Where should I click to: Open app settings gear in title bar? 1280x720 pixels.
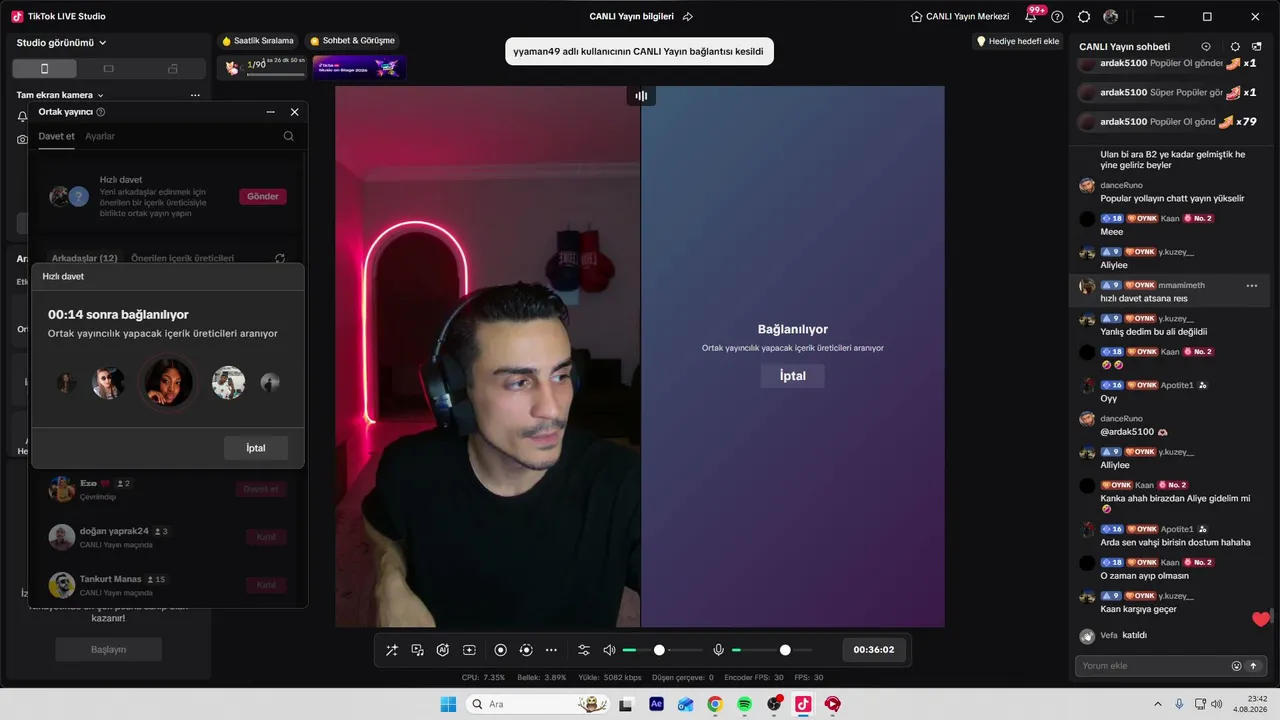pos(1084,17)
